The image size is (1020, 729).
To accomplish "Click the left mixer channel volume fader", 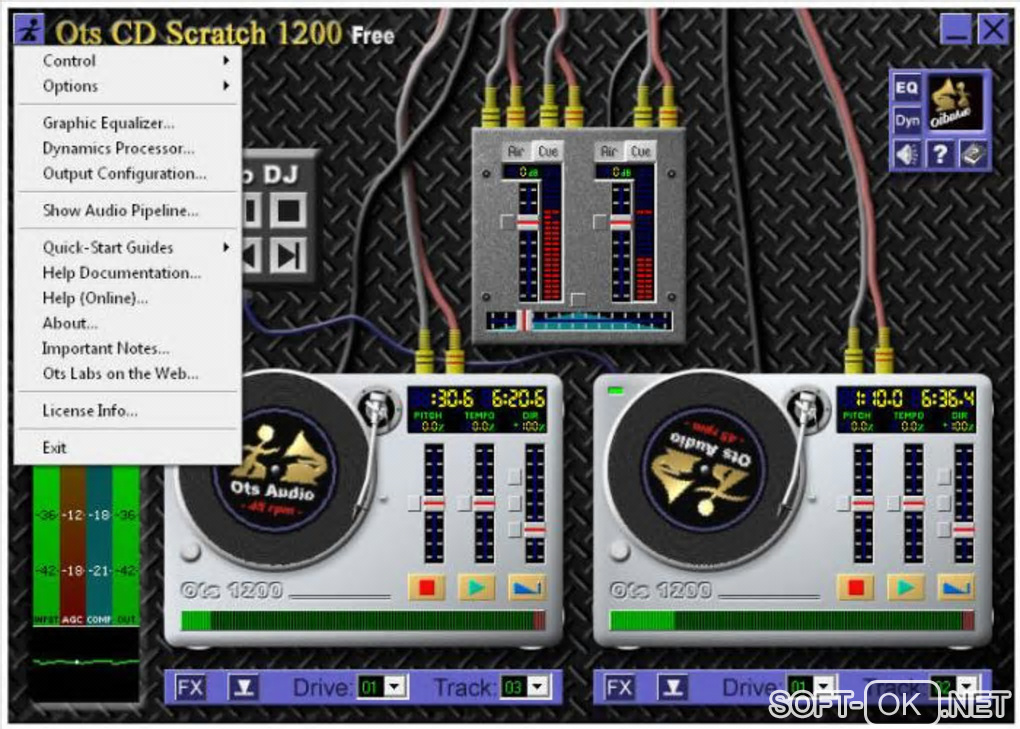I will click(x=528, y=222).
